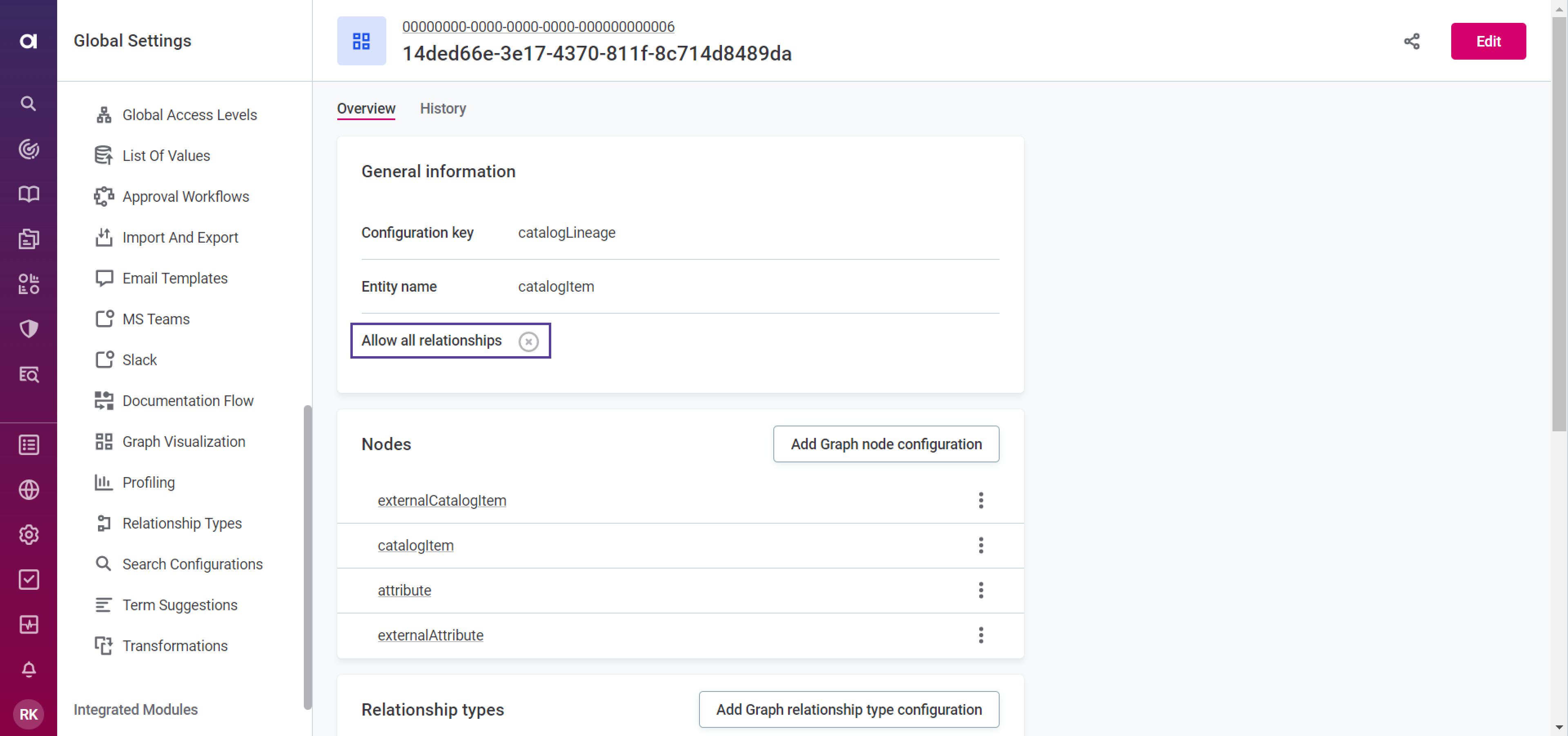The width and height of the screenshot is (1568, 736).
Task: Select Relationship Types in settings menu
Action: tap(181, 523)
